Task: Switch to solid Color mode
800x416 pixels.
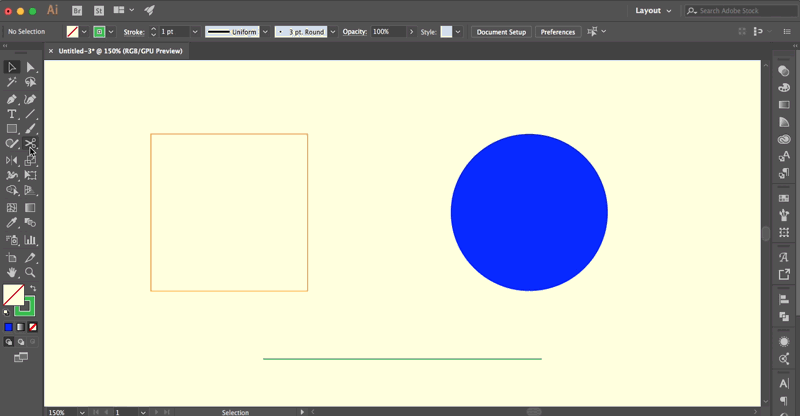Action: [x=8, y=327]
